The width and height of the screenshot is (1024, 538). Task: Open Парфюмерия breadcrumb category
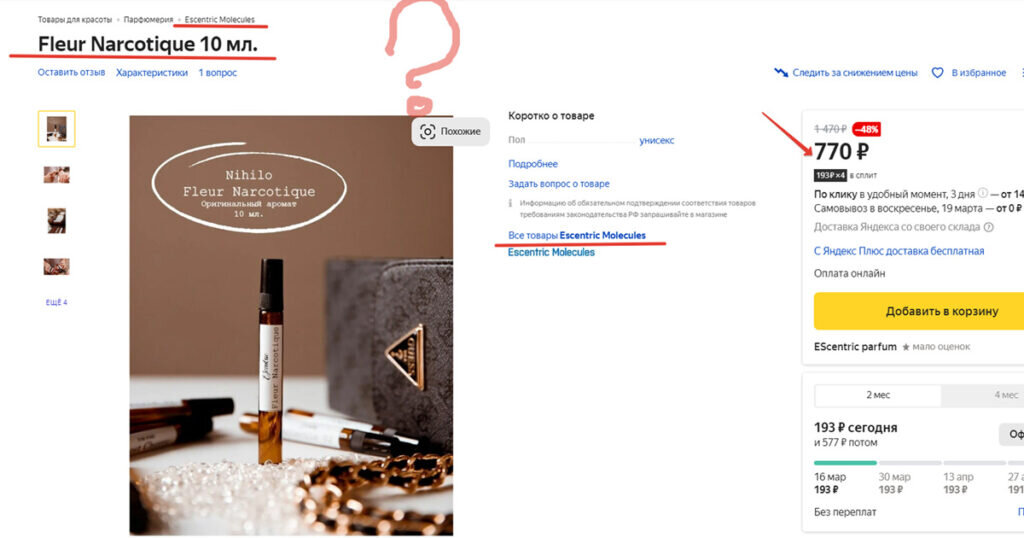(148, 20)
